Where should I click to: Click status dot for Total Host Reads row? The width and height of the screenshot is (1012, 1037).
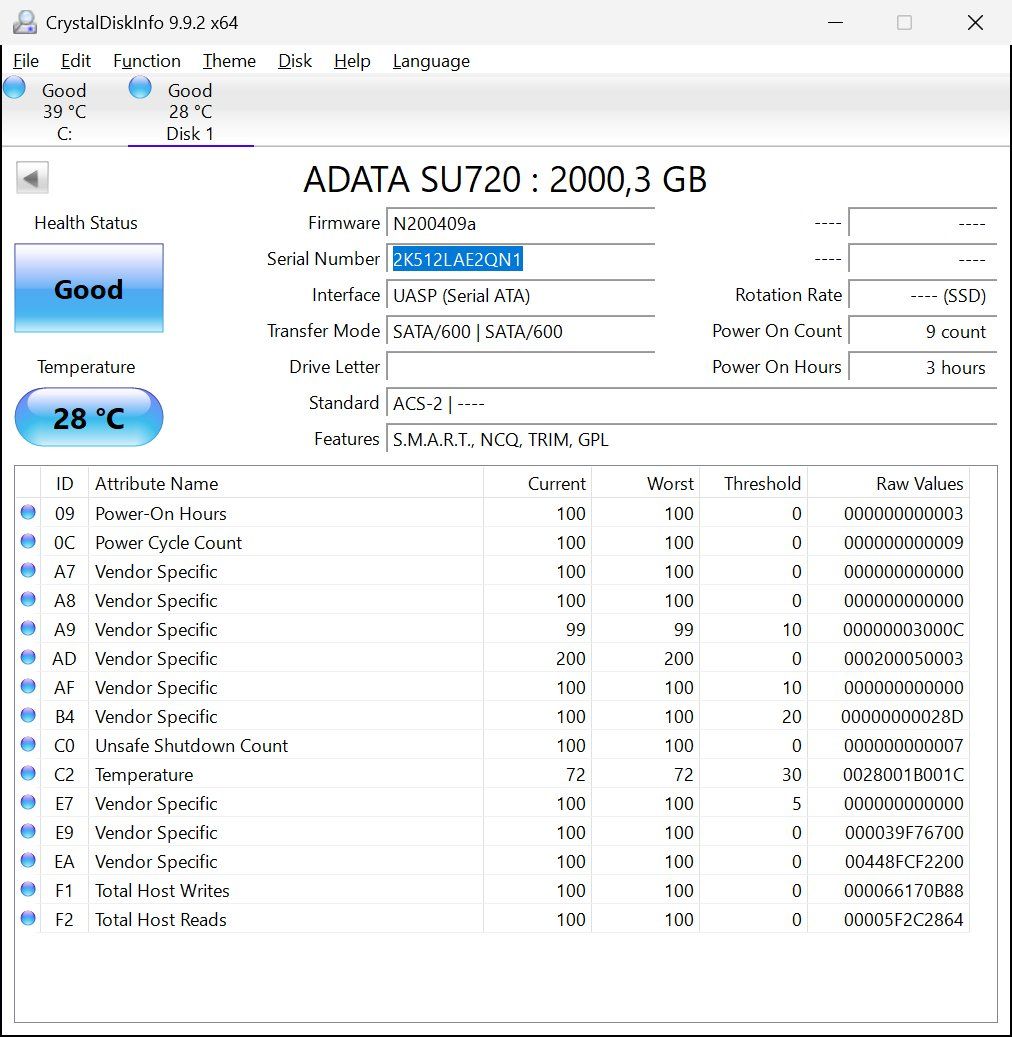point(28,919)
